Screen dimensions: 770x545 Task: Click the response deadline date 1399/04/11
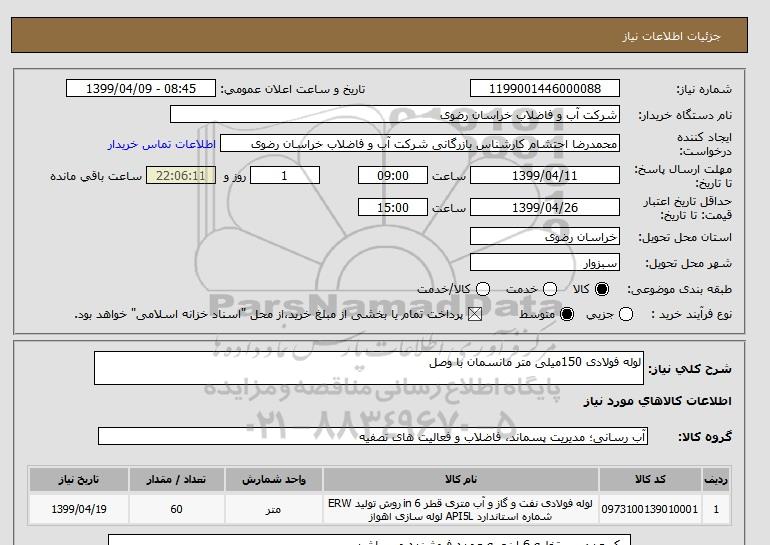click(545, 175)
